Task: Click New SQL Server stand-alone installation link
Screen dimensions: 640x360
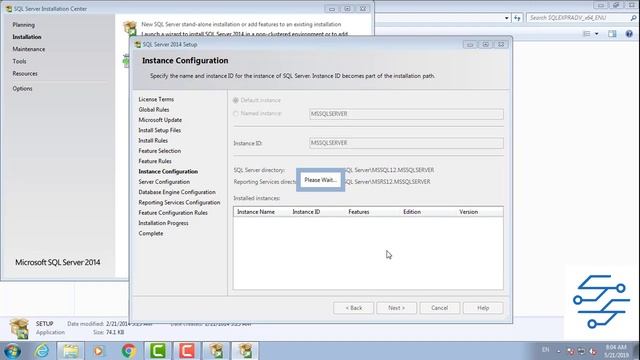Action: 241,24
